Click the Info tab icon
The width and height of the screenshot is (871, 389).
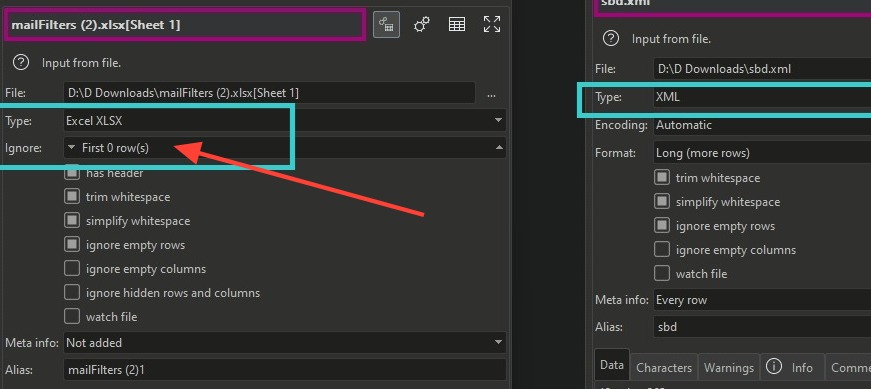773,367
